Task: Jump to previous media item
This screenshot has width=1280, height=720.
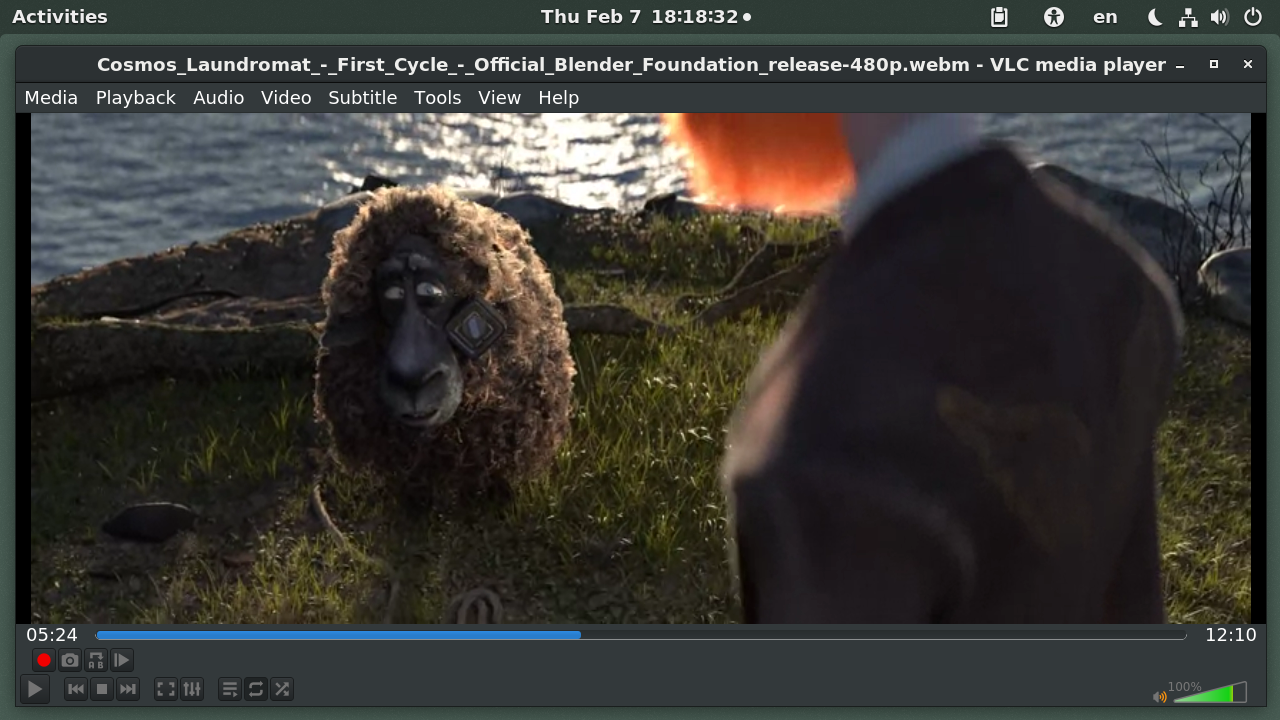Action: pyautogui.click(x=75, y=688)
